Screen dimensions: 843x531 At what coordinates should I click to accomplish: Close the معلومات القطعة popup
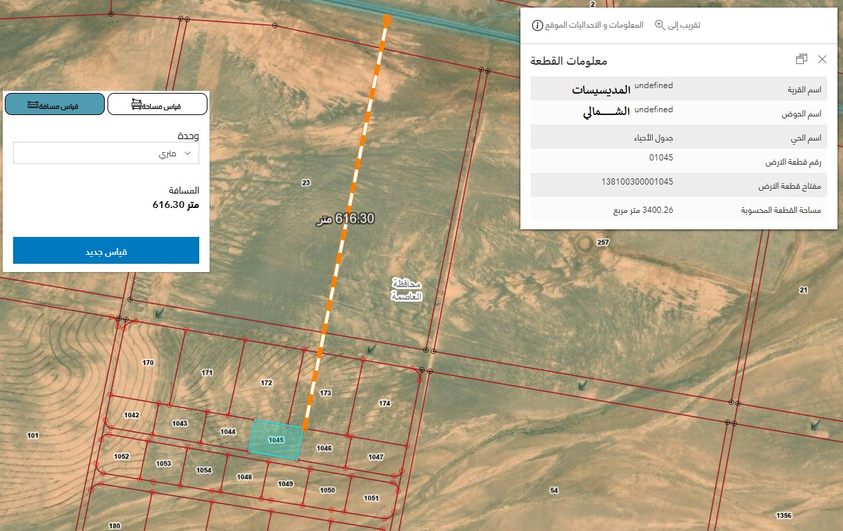tap(822, 59)
